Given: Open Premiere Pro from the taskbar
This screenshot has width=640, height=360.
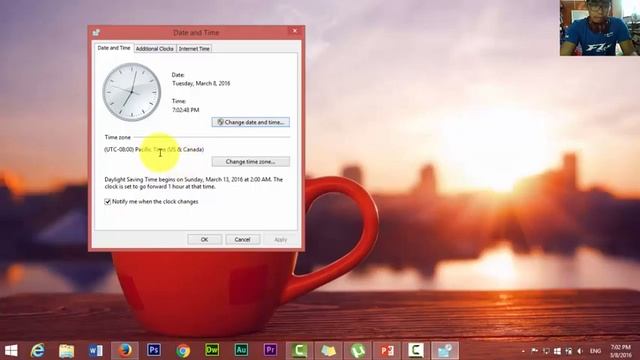Looking at the screenshot, I should pyautogui.click(x=270, y=350).
